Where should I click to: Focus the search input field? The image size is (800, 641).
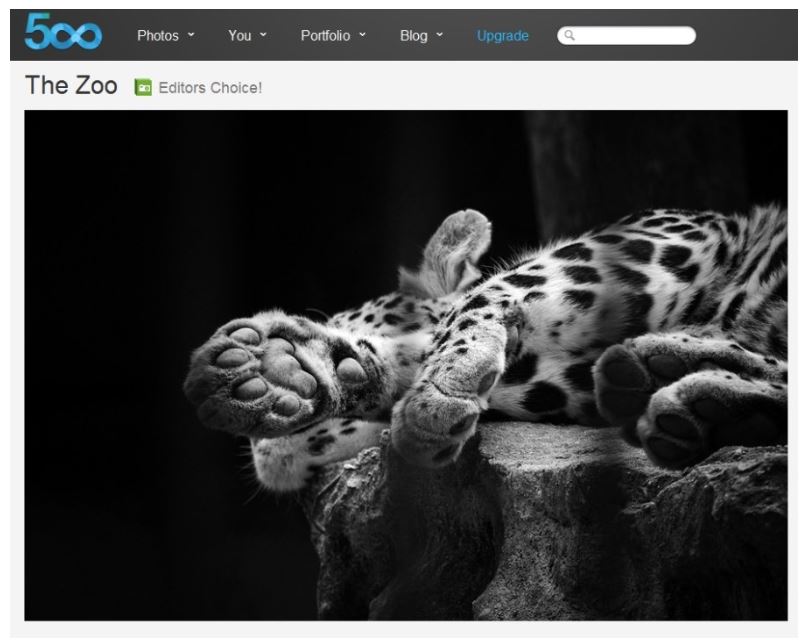[x=627, y=35]
